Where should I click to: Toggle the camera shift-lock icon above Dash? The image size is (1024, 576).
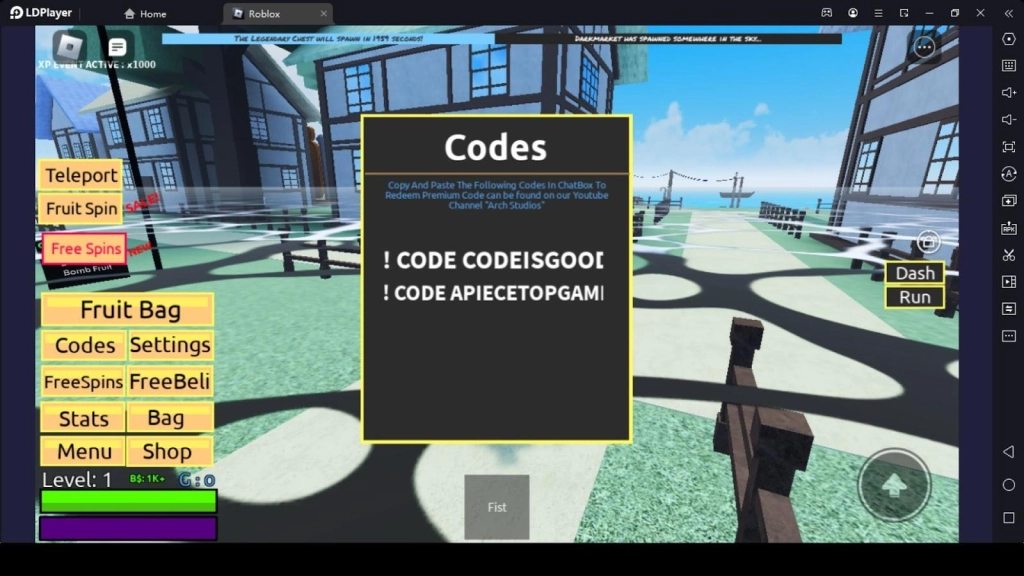(x=928, y=241)
